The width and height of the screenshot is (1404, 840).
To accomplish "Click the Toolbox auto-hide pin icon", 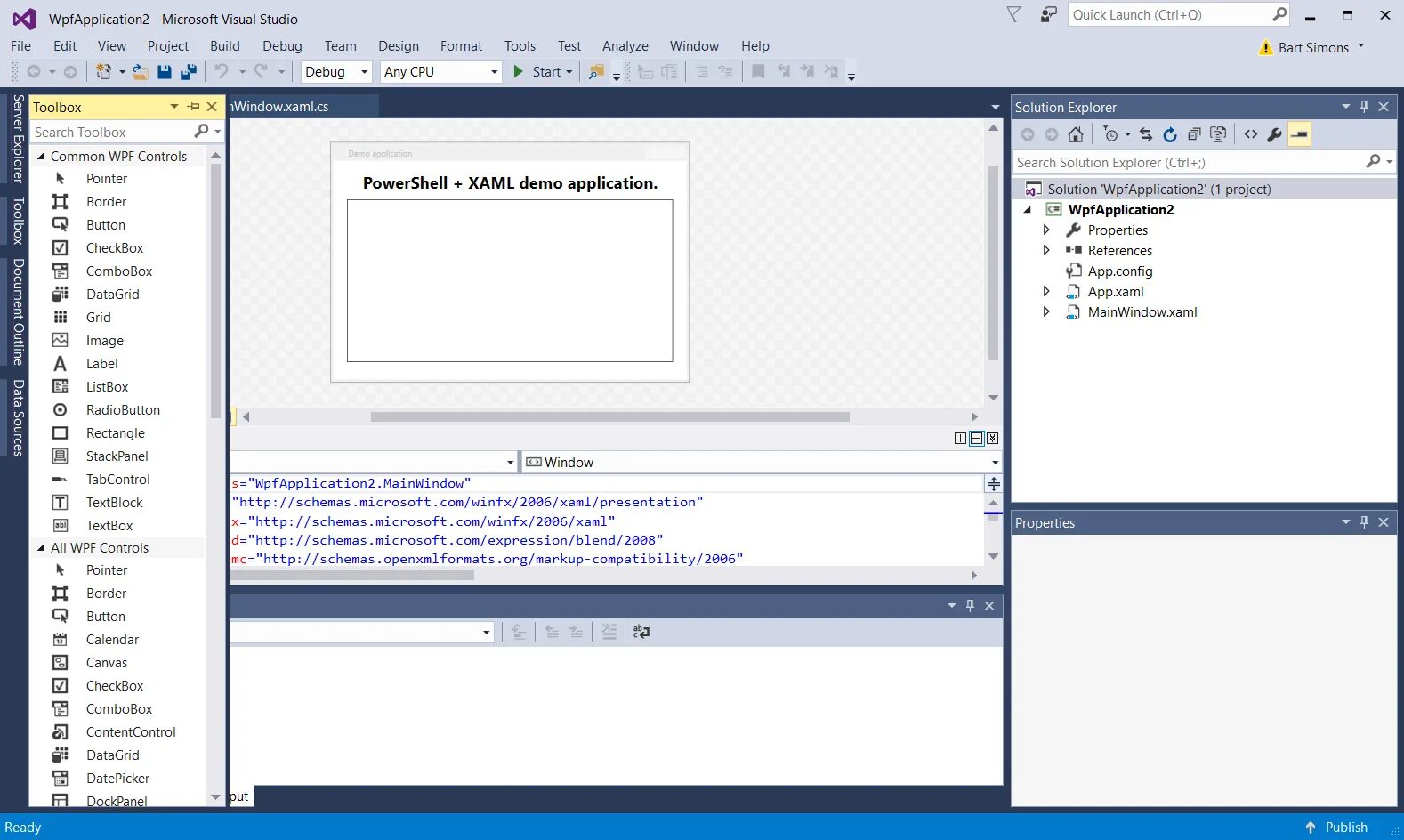I will tap(193, 107).
